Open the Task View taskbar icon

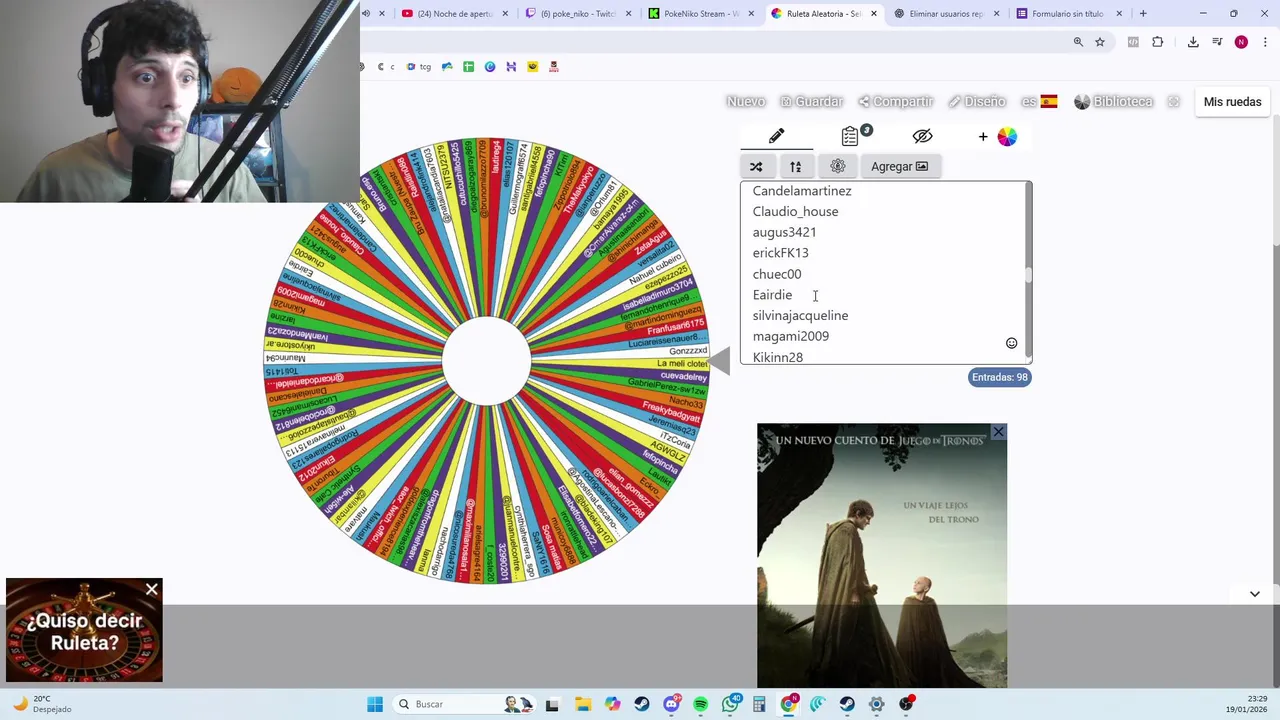552,704
